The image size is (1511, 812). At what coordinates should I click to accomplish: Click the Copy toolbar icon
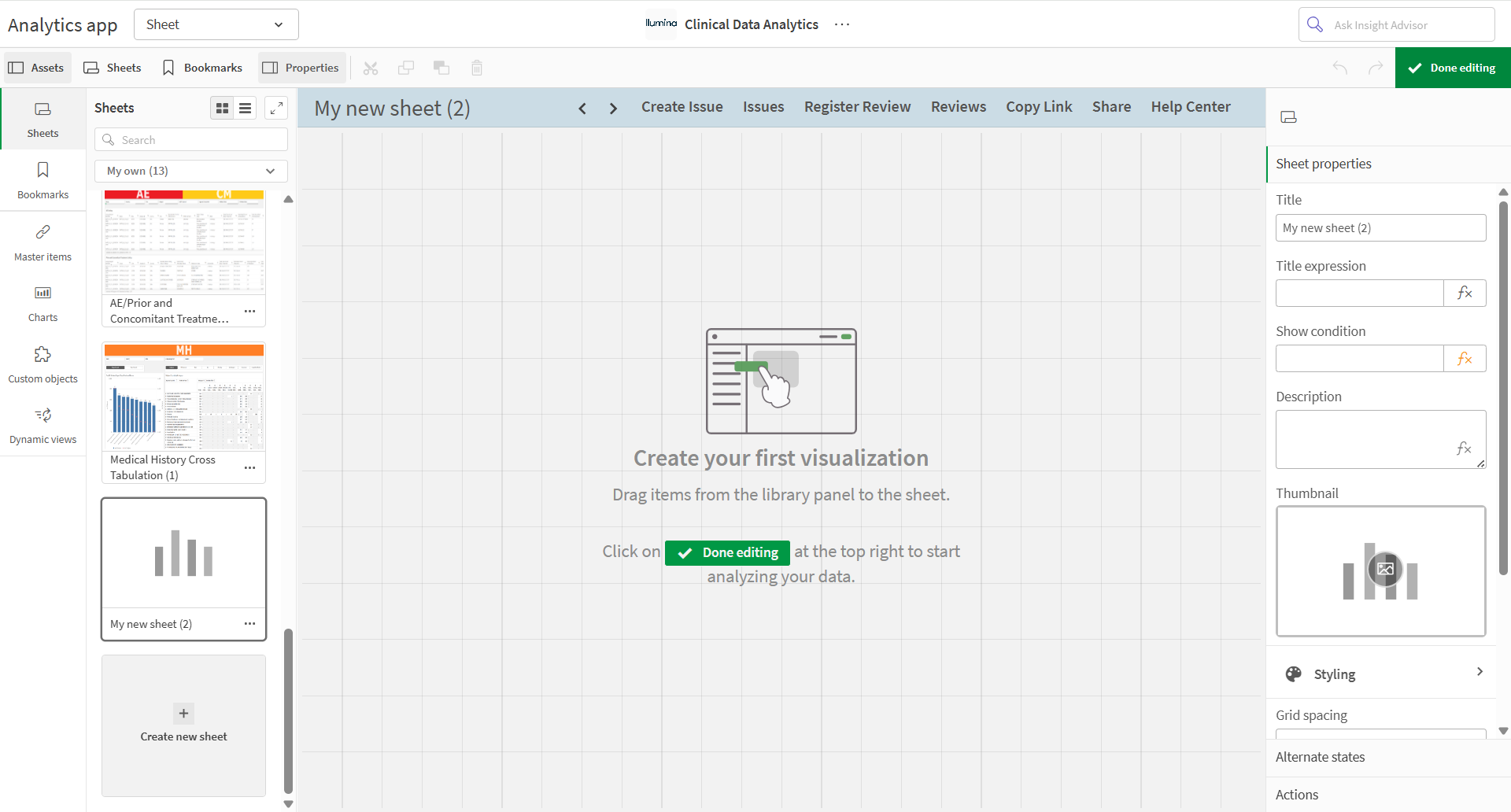[x=406, y=68]
